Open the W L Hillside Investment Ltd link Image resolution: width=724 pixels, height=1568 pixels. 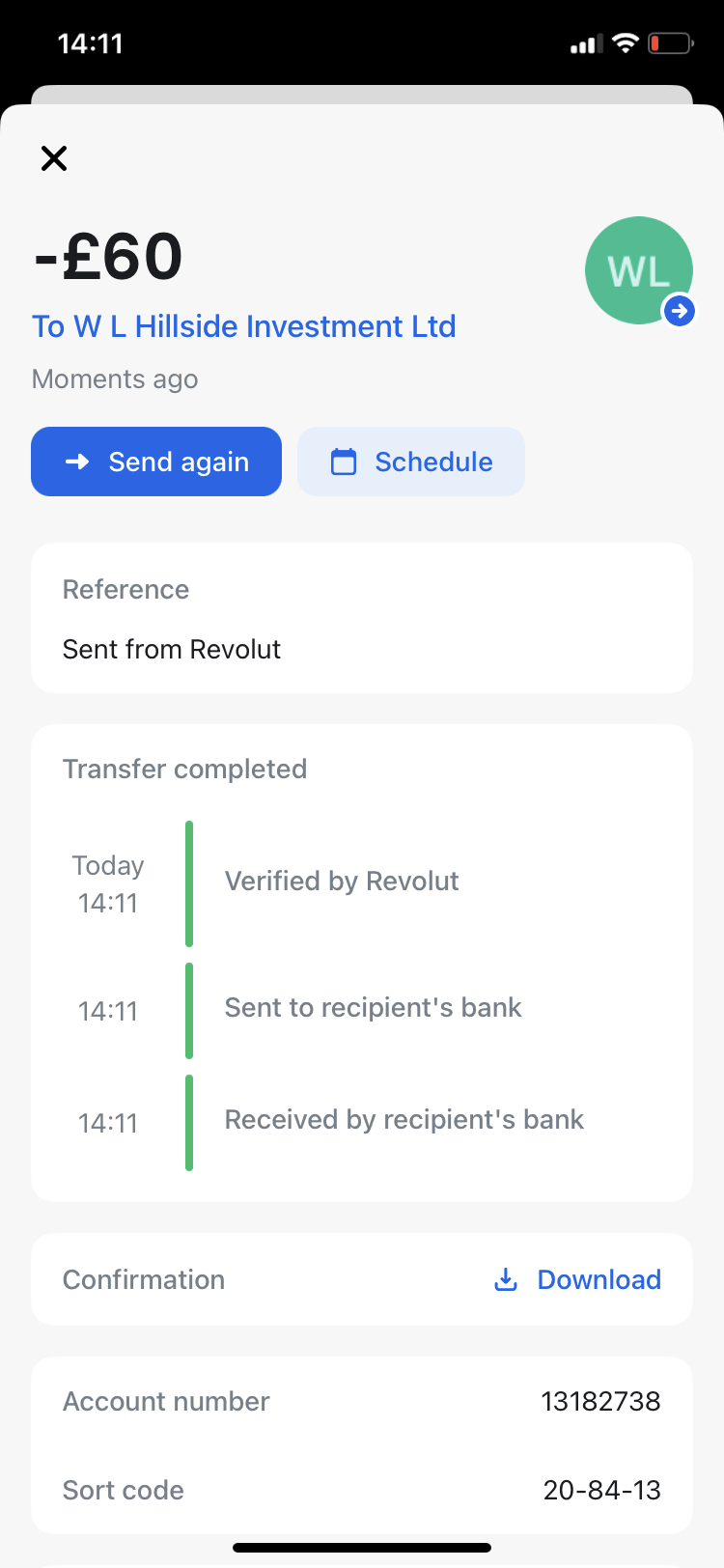pos(243,326)
